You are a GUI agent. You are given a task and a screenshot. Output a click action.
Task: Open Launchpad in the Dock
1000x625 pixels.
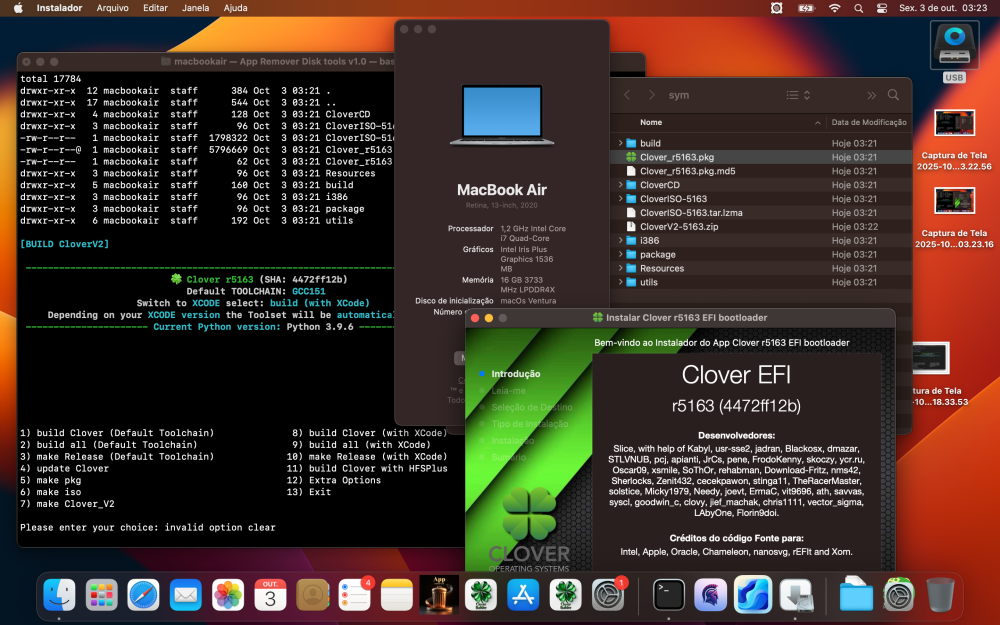101,595
